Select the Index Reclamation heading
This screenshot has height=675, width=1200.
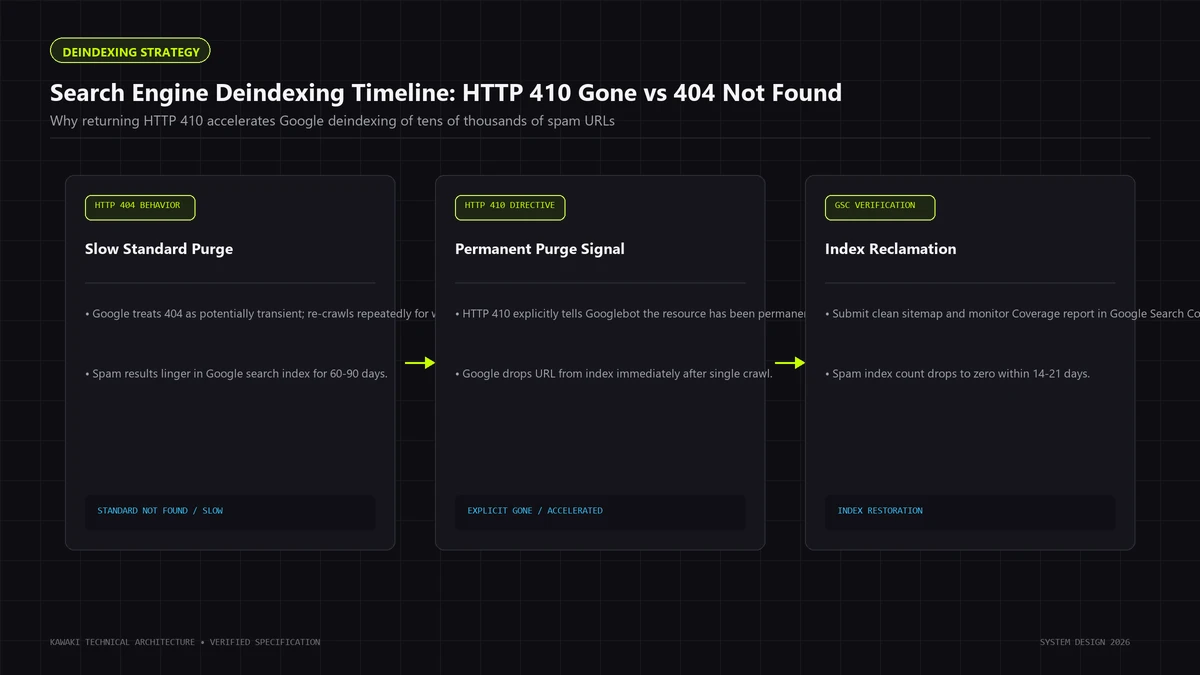pyautogui.click(x=891, y=249)
